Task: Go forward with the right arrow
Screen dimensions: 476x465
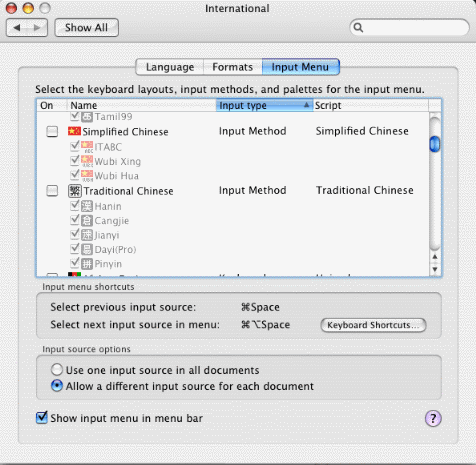Action: (37, 28)
